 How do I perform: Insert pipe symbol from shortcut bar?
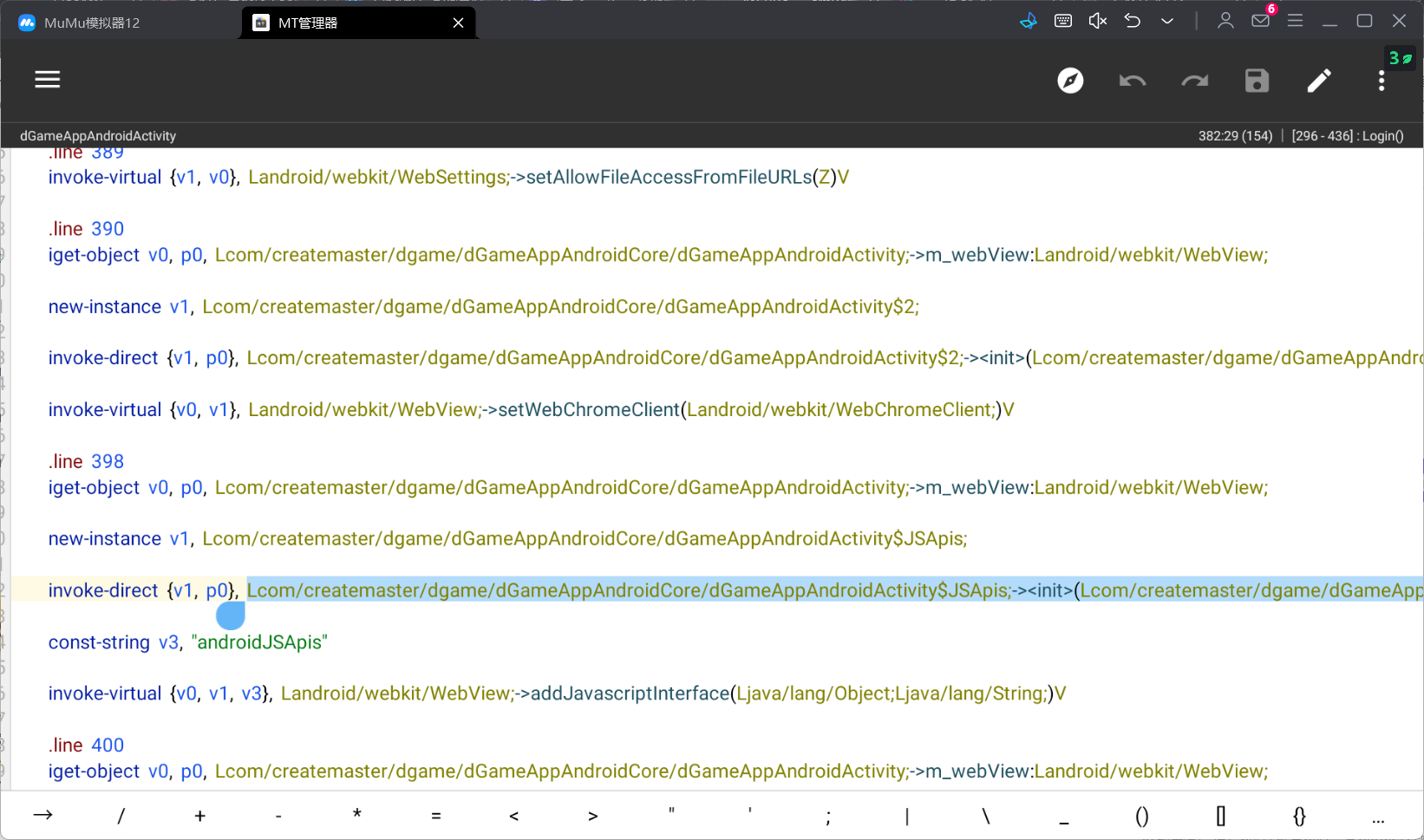pyautogui.click(x=907, y=816)
